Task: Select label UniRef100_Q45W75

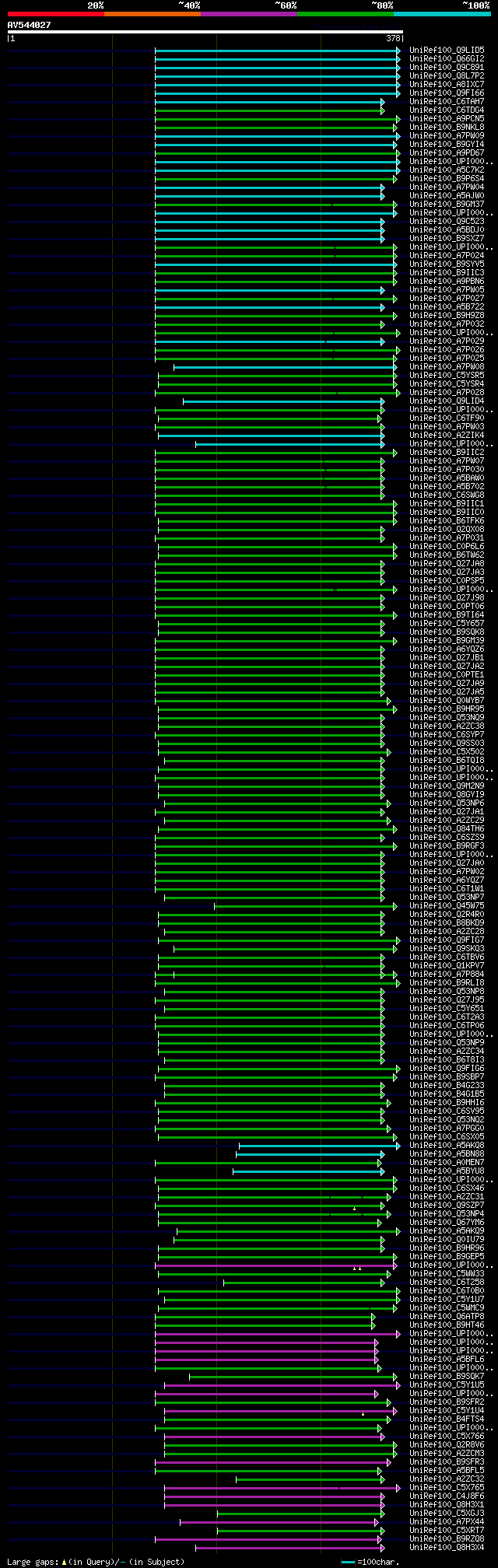Action: point(447,906)
